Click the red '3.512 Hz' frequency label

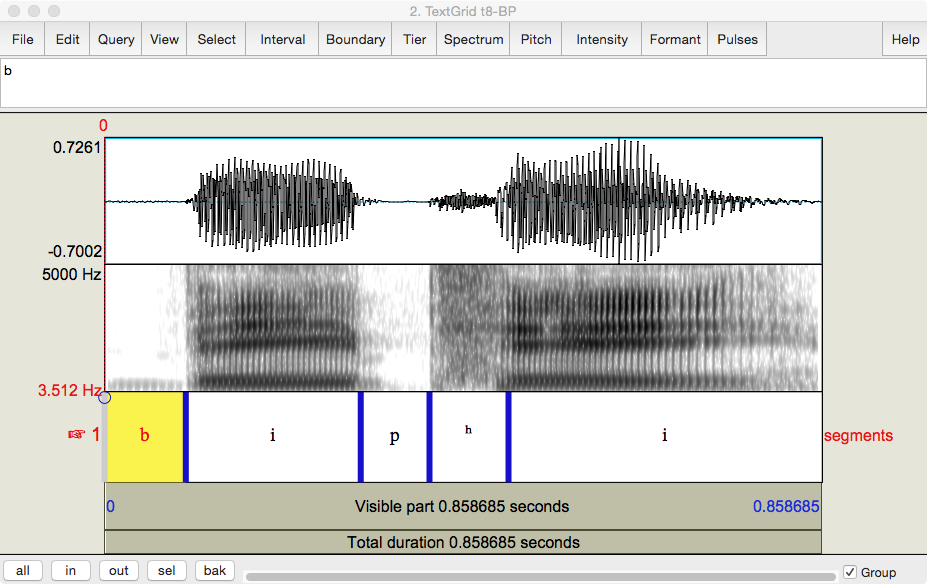click(70, 390)
